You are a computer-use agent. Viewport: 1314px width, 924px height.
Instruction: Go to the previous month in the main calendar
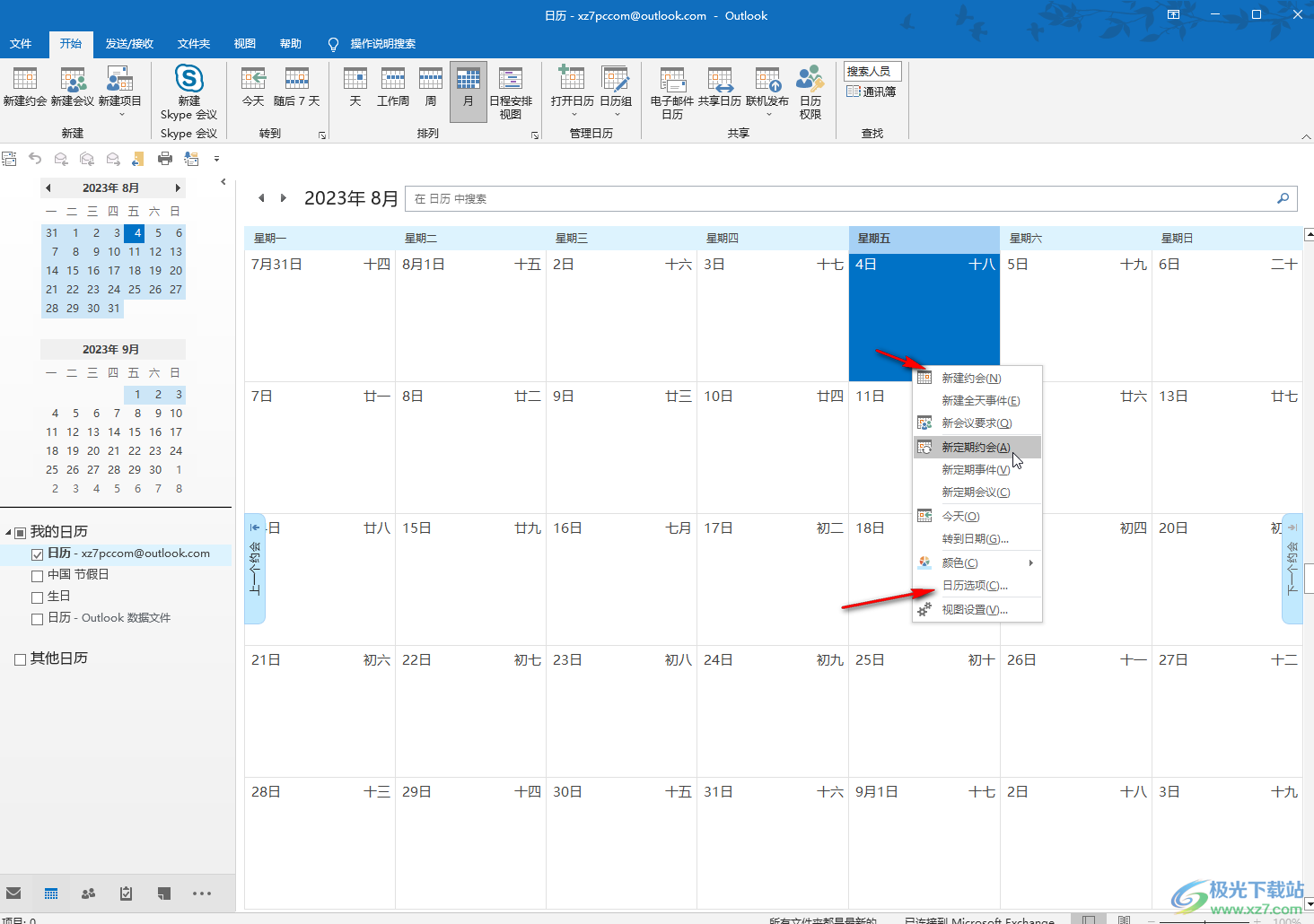coord(261,198)
